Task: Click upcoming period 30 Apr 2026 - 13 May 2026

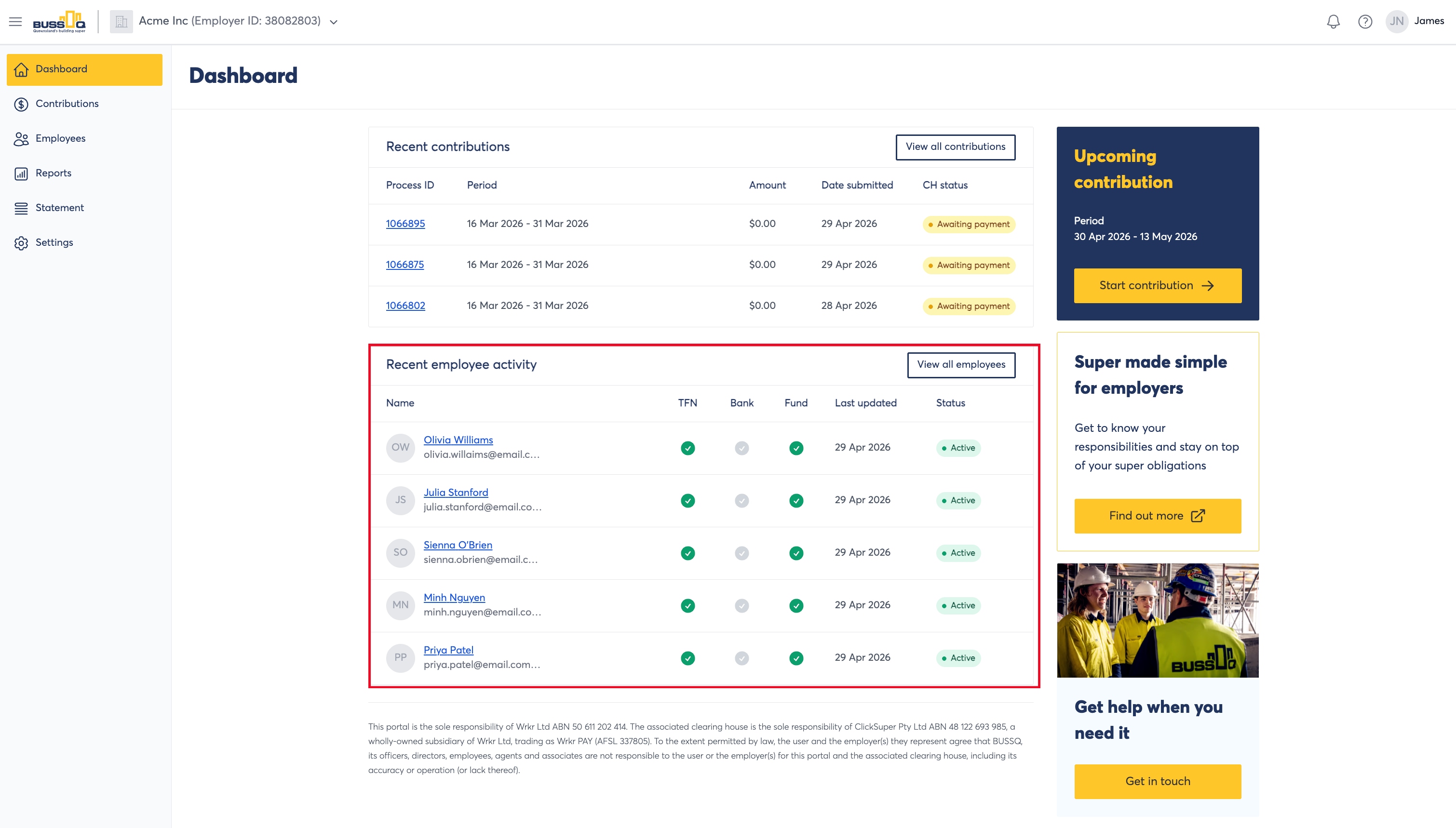Action: pyautogui.click(x=1135, y=237)
